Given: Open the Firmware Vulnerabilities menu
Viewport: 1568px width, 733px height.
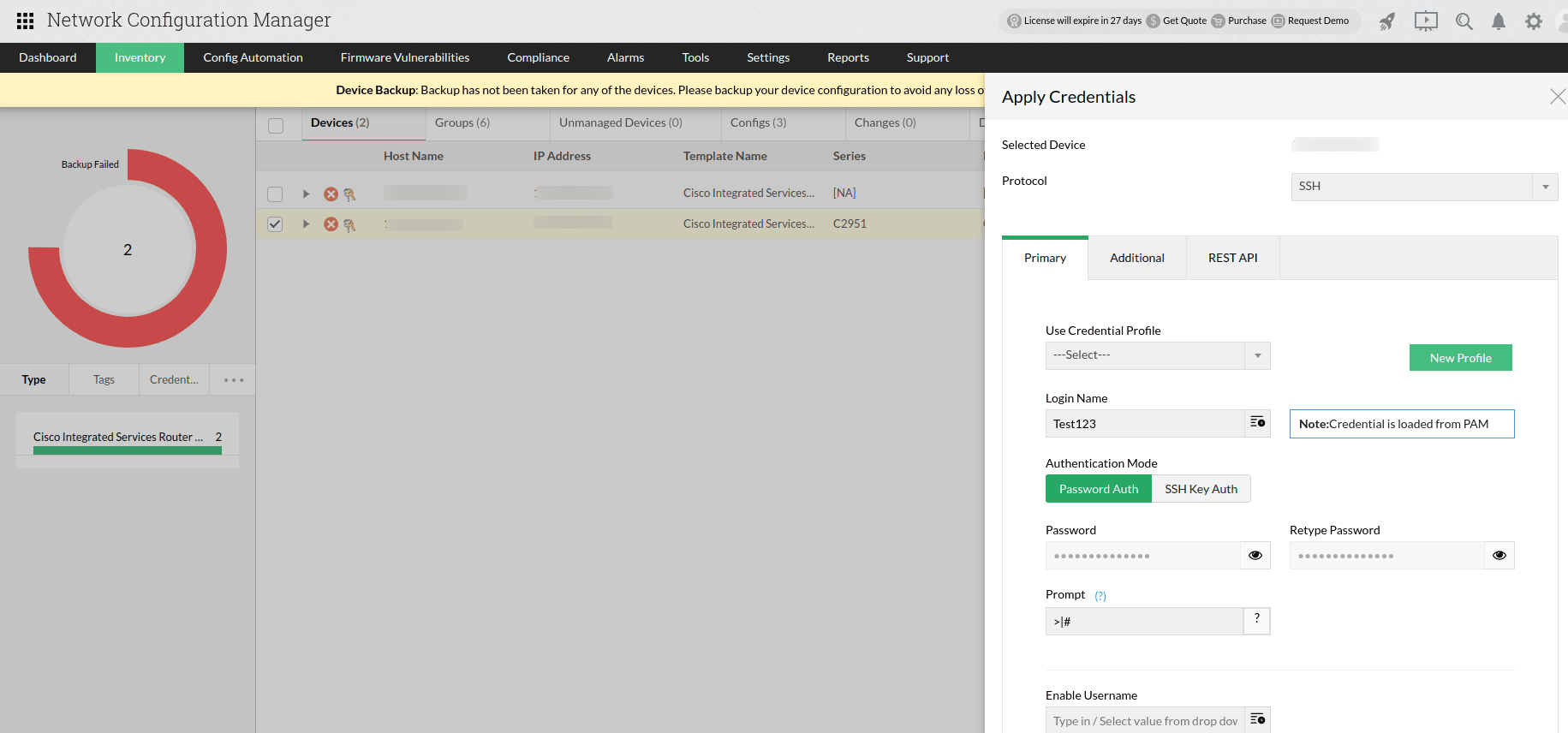Looking at the screenshot, I should click(x=405, y=57).
